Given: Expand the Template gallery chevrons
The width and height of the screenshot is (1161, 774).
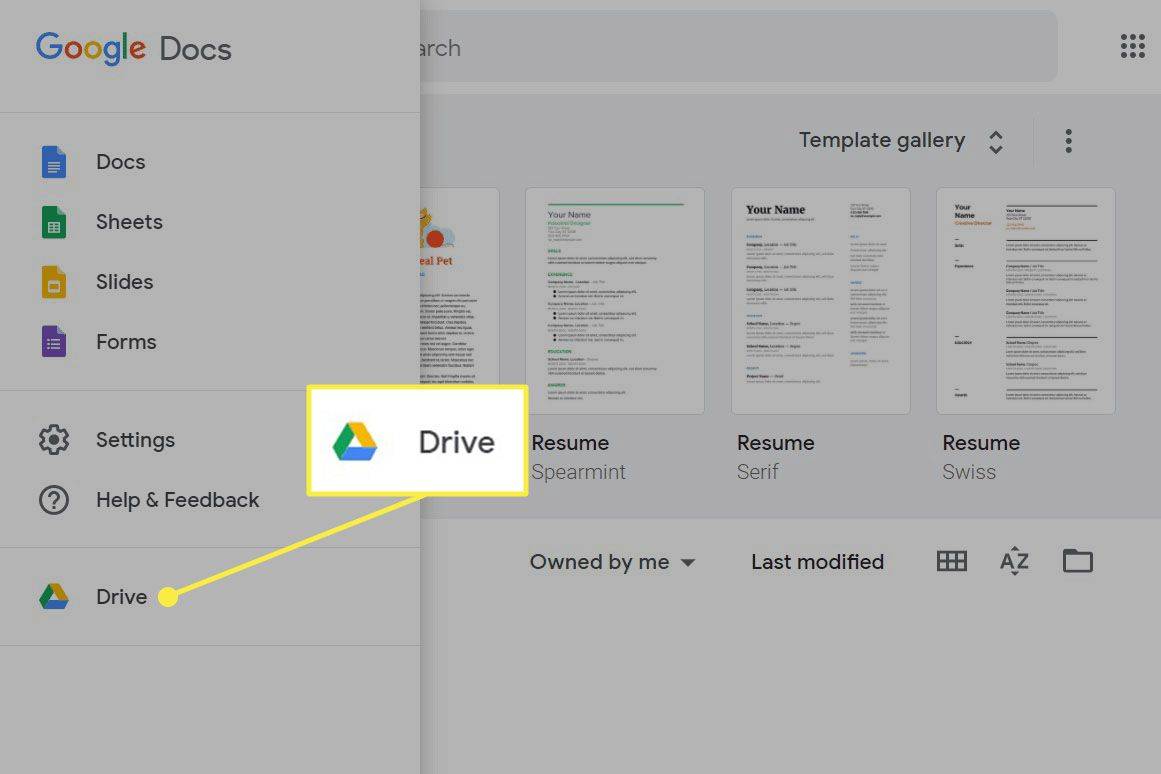Looking at the screenshot, I should point(996,141).
